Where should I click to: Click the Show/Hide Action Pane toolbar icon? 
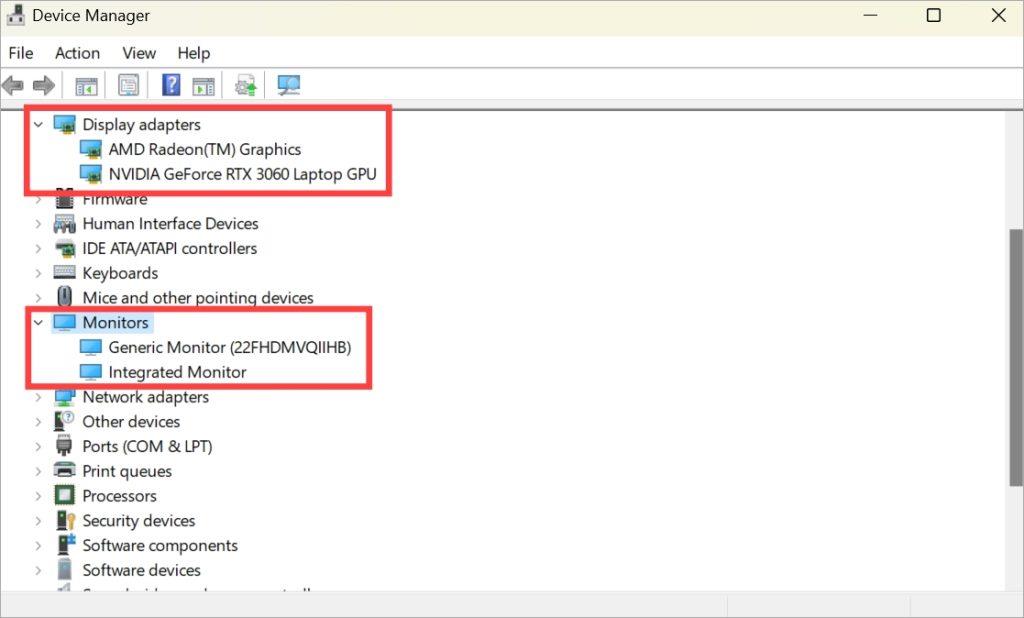coord(203,86)
